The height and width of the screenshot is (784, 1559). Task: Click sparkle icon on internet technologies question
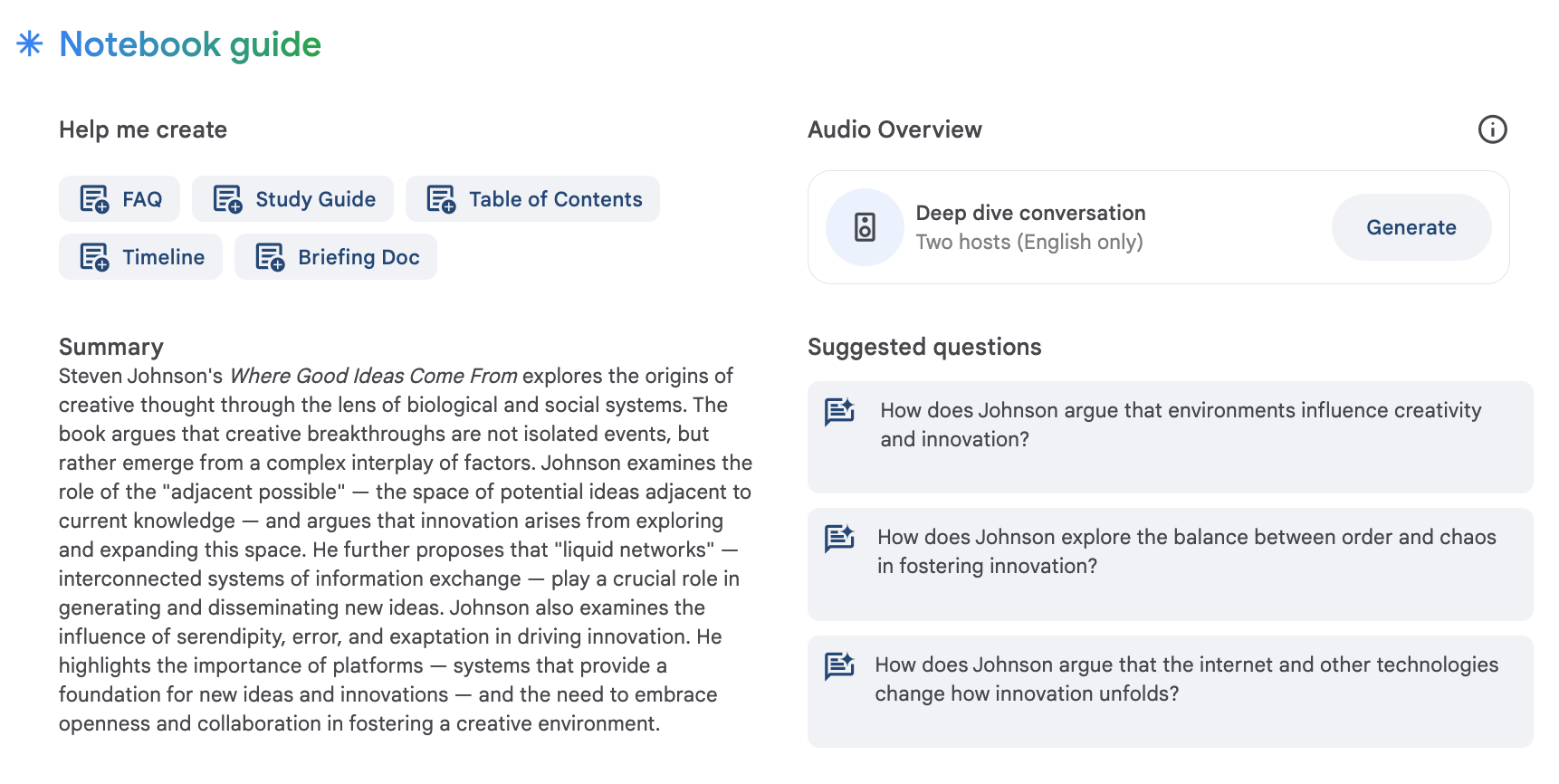coord(839,665)
